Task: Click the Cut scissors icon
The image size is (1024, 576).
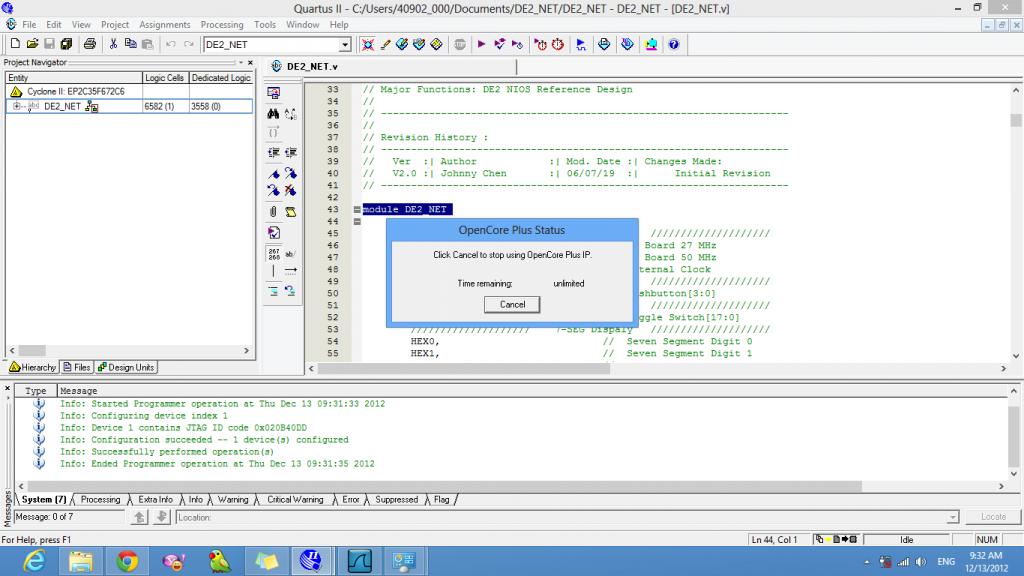Action: pyautogui.click(x=113, y=44)
